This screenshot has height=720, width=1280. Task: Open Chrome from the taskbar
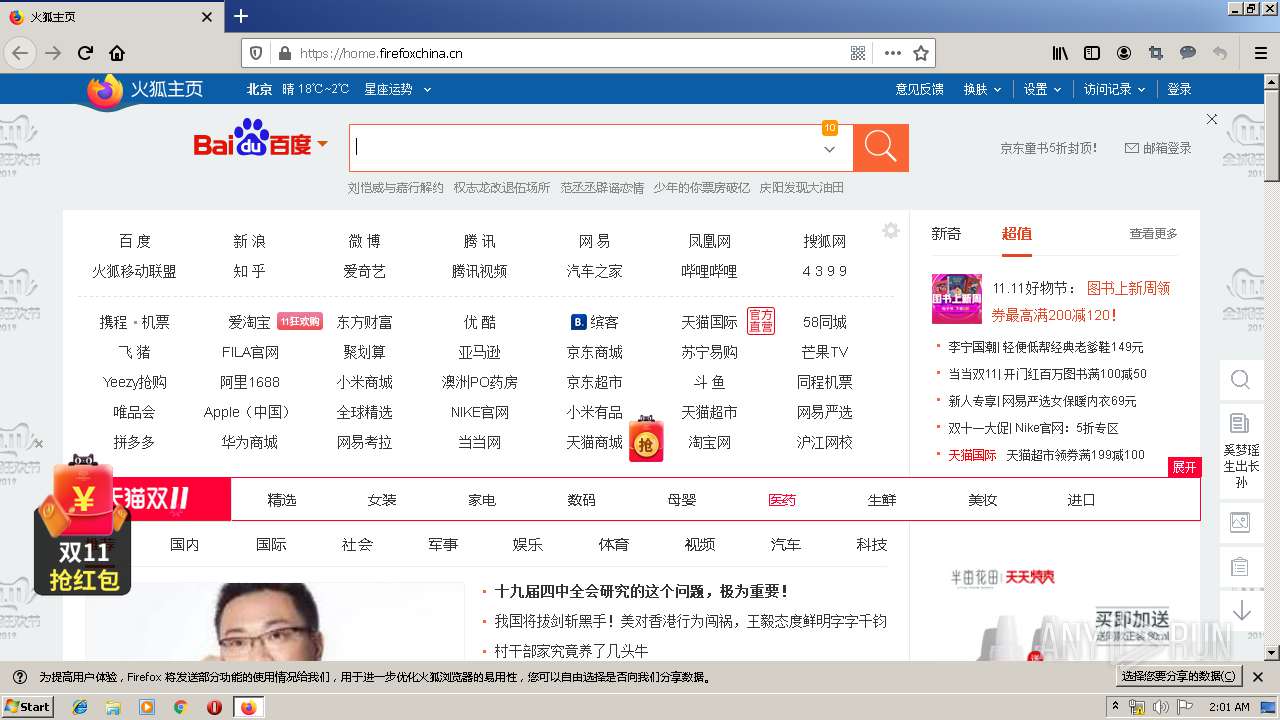point(180,707)
